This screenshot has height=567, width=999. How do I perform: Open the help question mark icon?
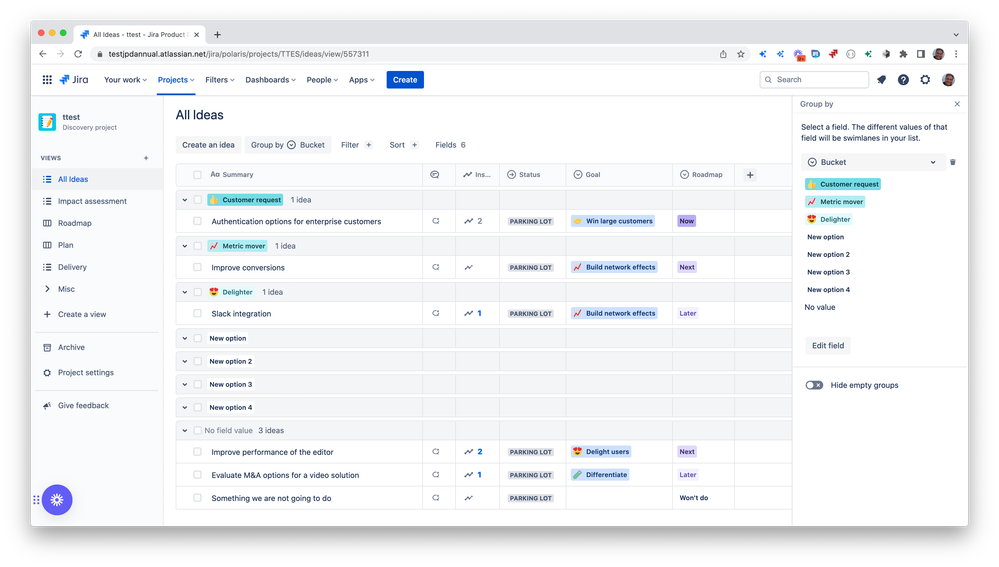tap(903, 80)
